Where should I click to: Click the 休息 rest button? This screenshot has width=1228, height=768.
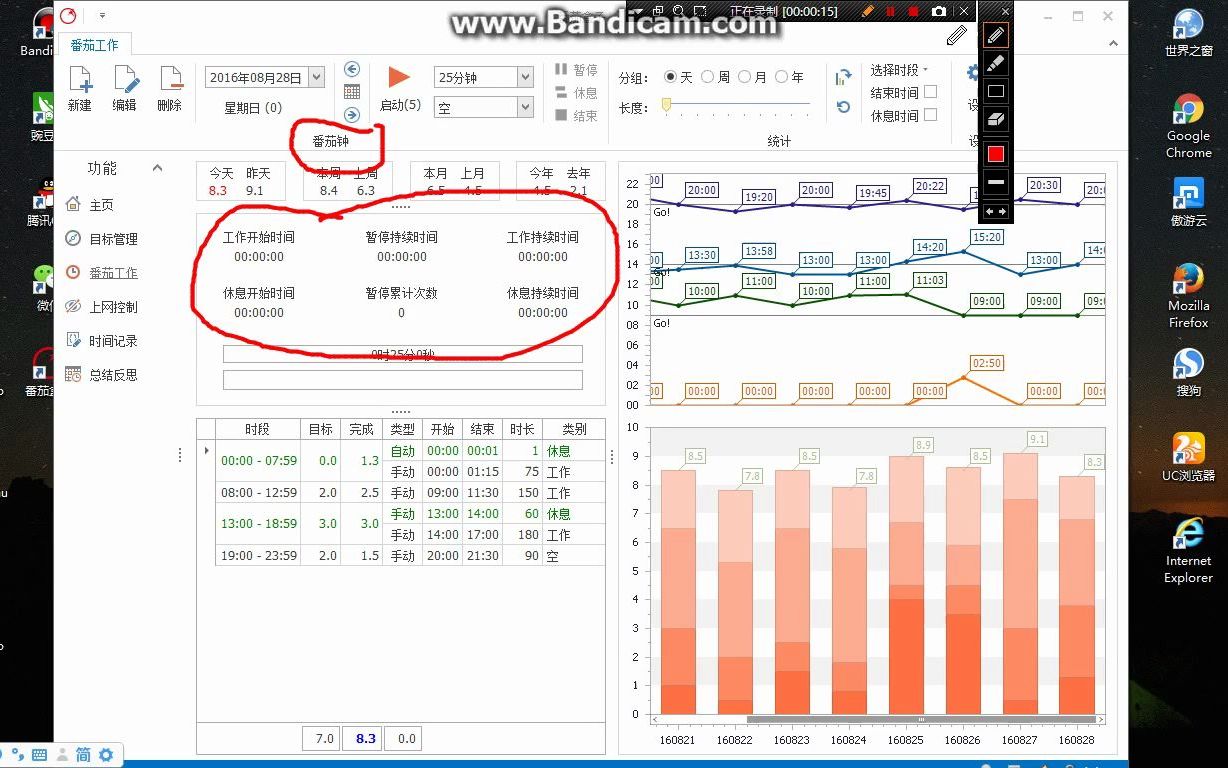click(577, 93)
